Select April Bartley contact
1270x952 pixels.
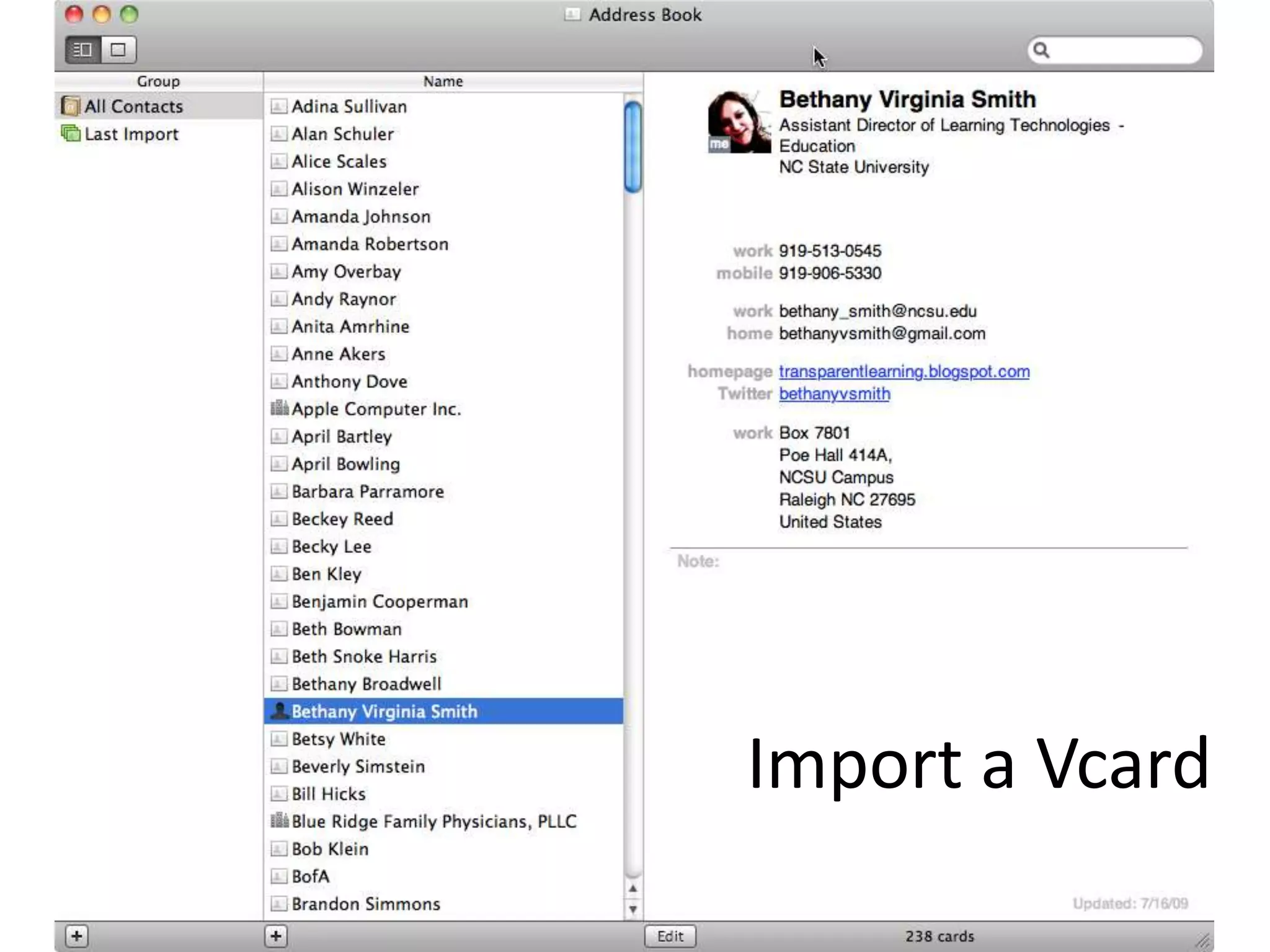pos(444,436)
